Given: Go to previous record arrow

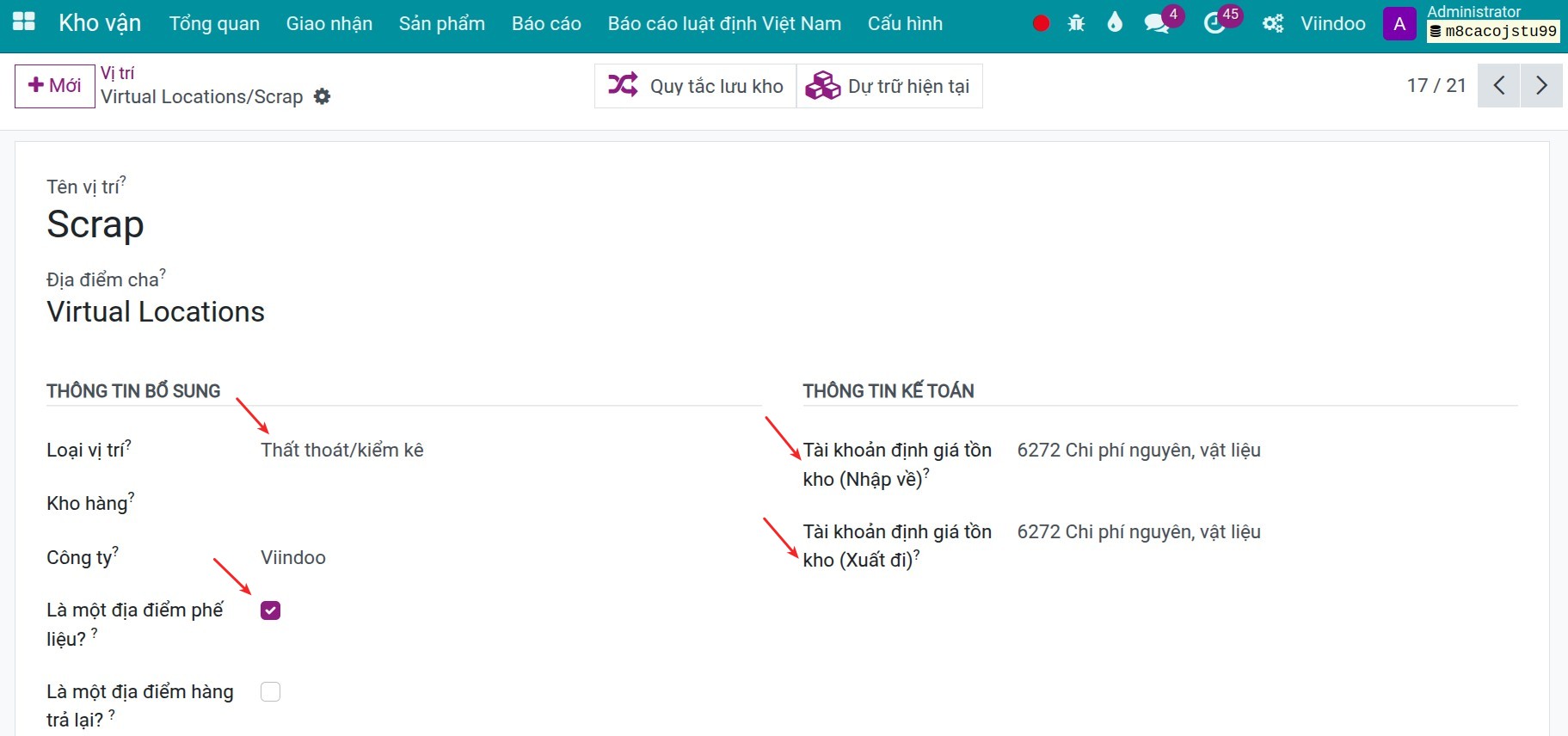Looking at the screenshot, I should pyautogui.click(x=1499, y=85).
